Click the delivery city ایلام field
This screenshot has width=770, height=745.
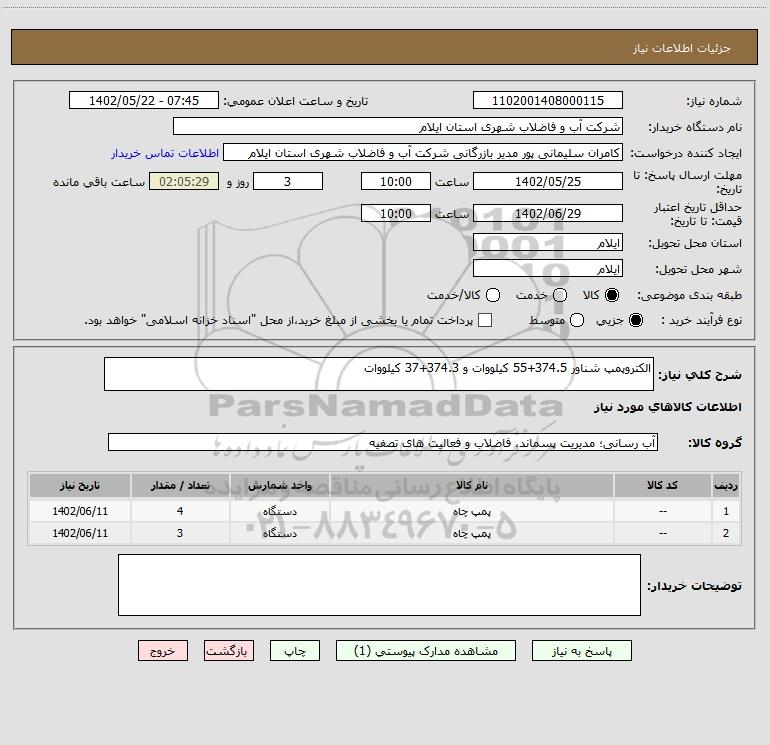[x=548, y=269]
